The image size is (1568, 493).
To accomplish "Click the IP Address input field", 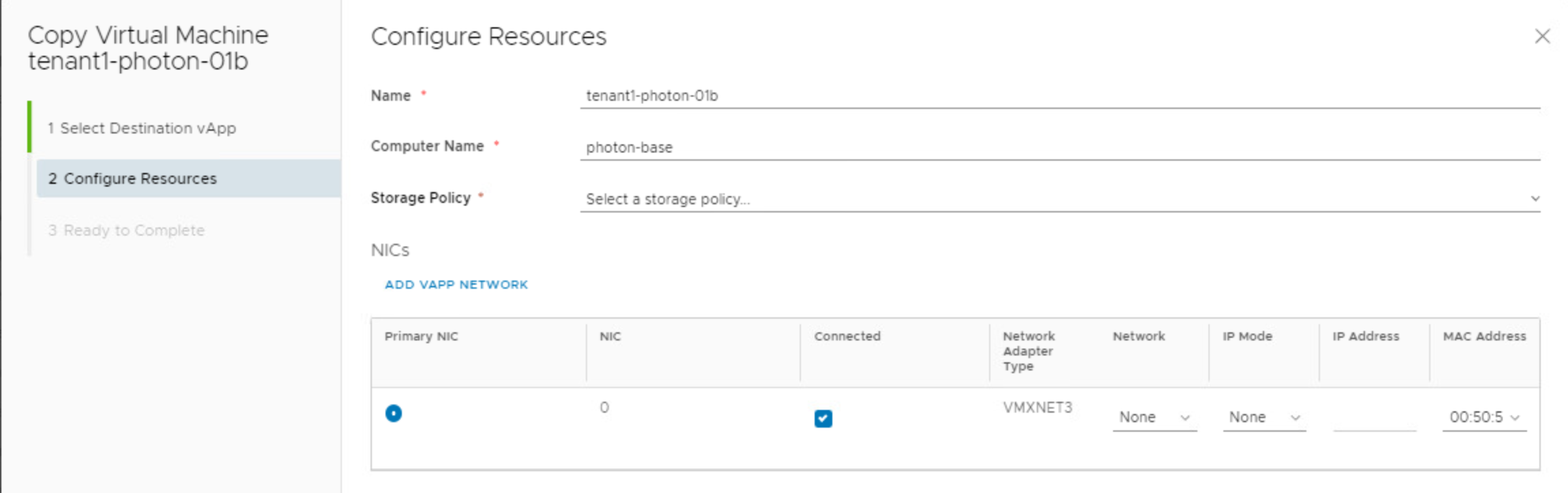I will coord(1374,419).
